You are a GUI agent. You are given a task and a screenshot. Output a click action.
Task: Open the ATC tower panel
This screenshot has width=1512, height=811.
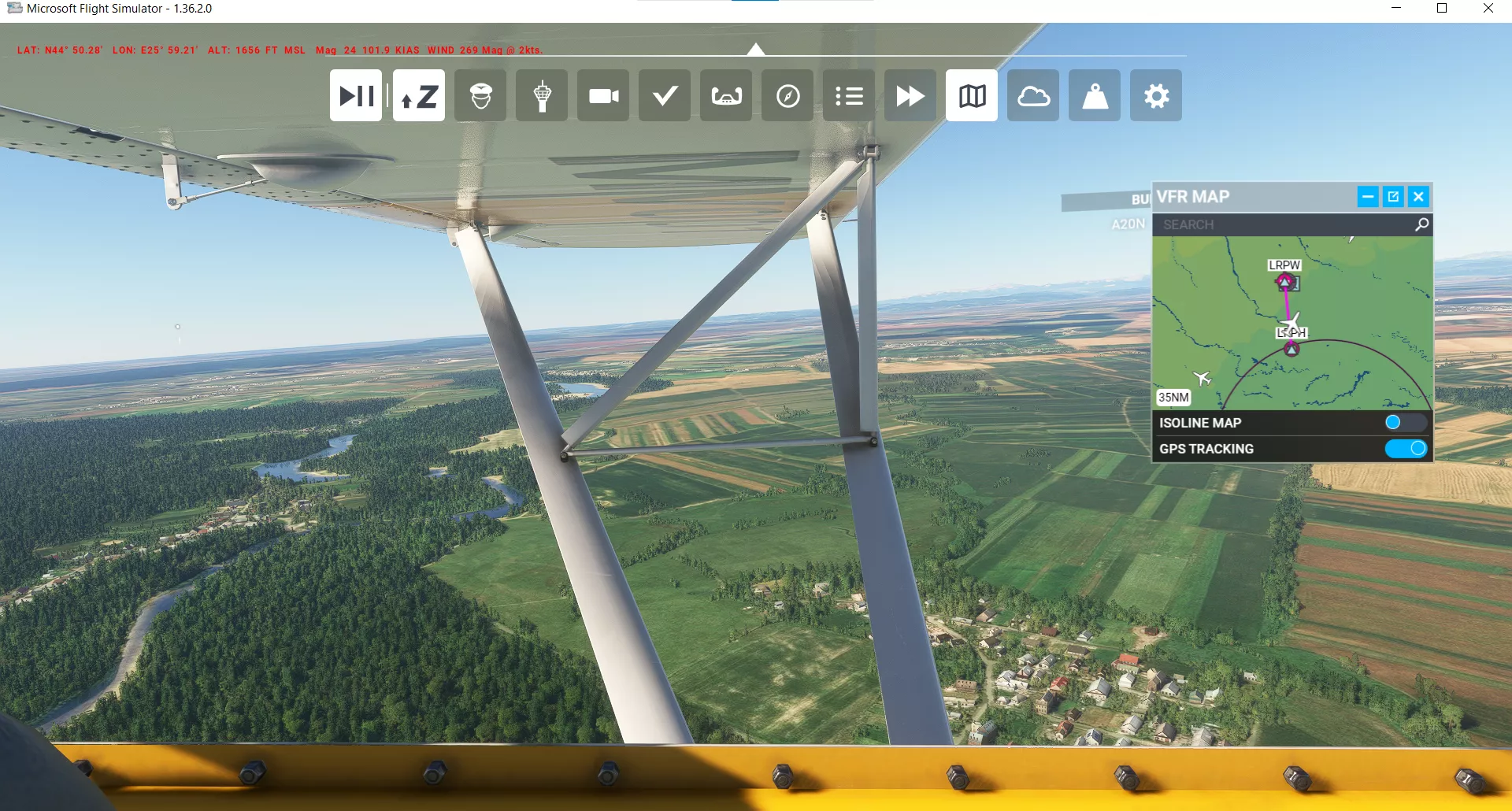click(542, 95)
